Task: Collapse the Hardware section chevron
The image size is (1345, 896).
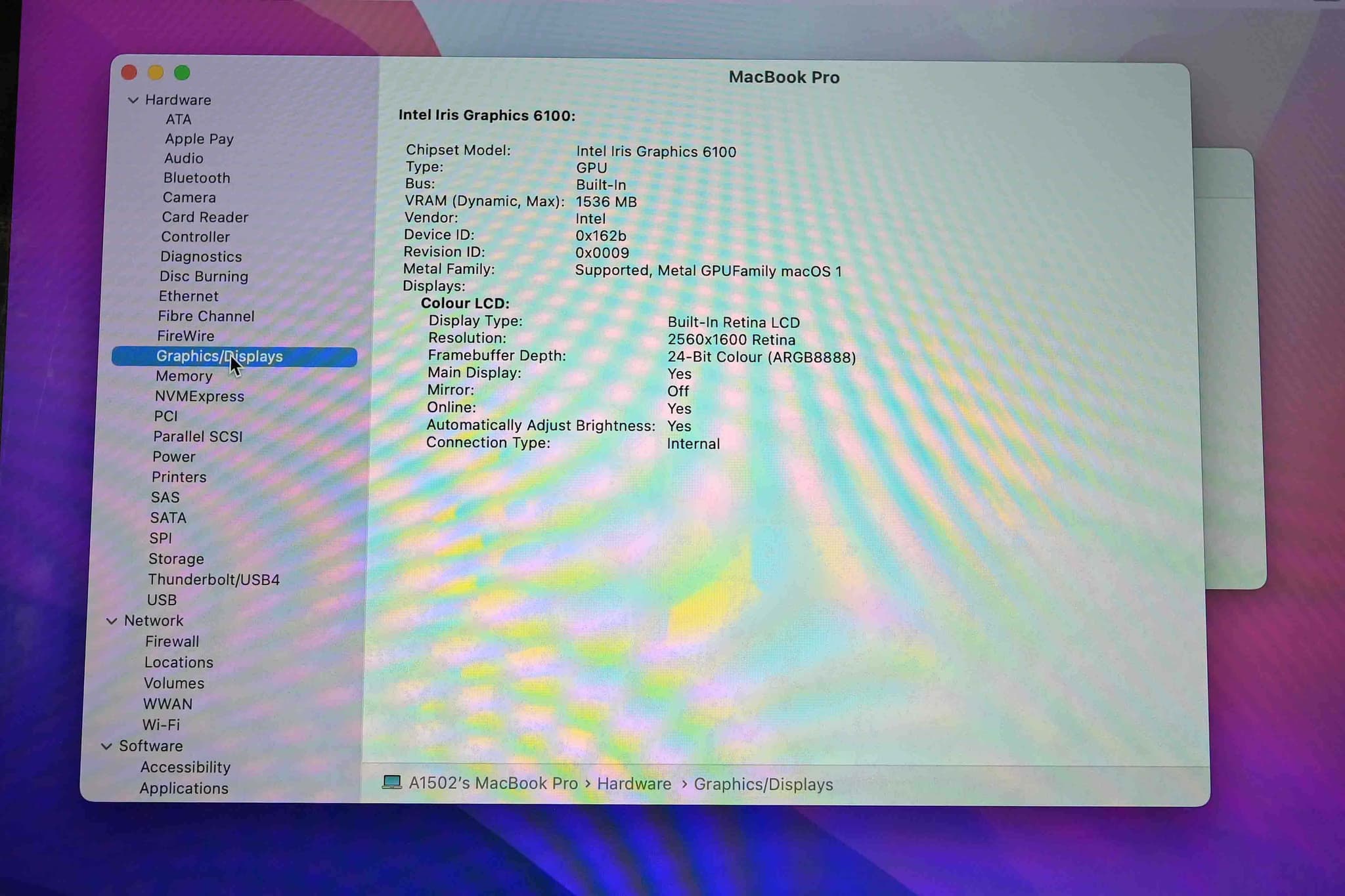Action: tap(133, 100)
